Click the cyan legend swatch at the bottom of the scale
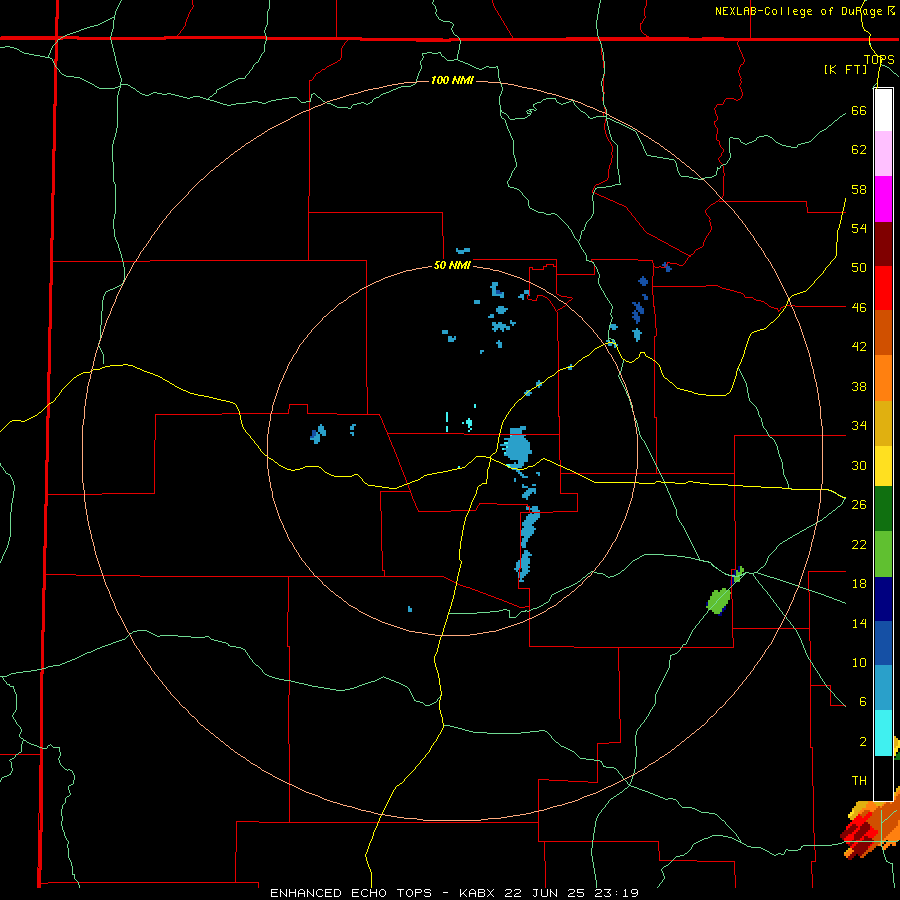Image resolution: width=900 pixels, height=900 pixels. [x=883, y=733]
